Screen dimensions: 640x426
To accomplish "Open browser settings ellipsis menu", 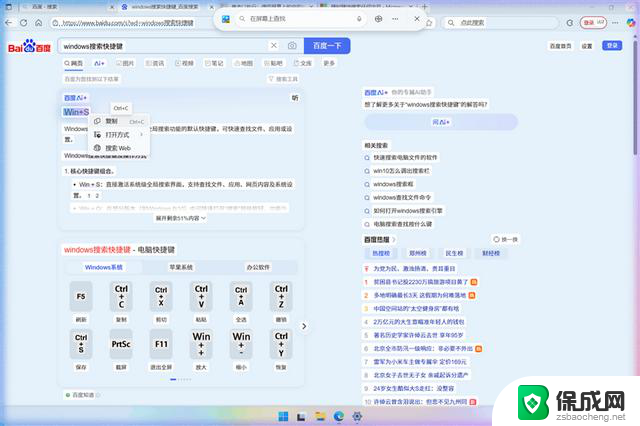I will point(615,23).
